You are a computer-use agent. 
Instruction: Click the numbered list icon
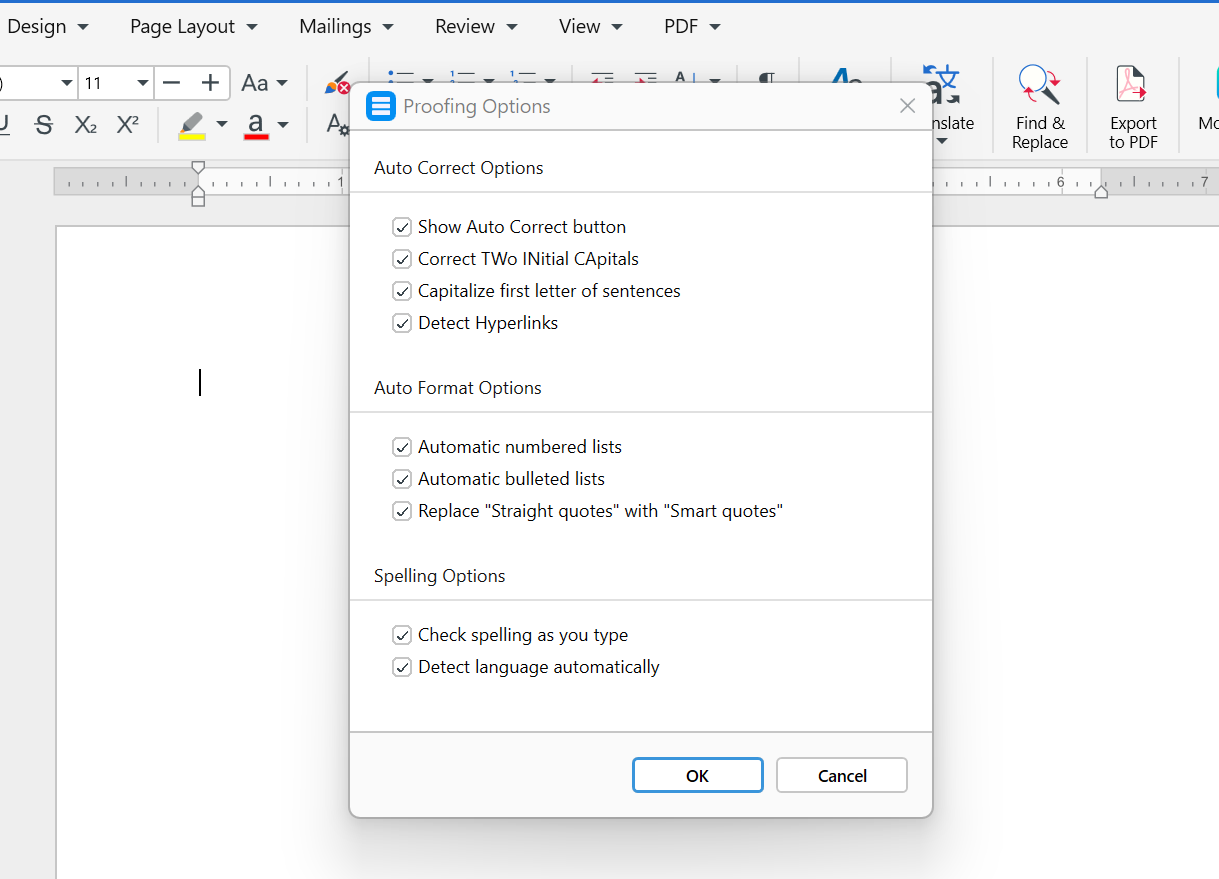(462, 79)
